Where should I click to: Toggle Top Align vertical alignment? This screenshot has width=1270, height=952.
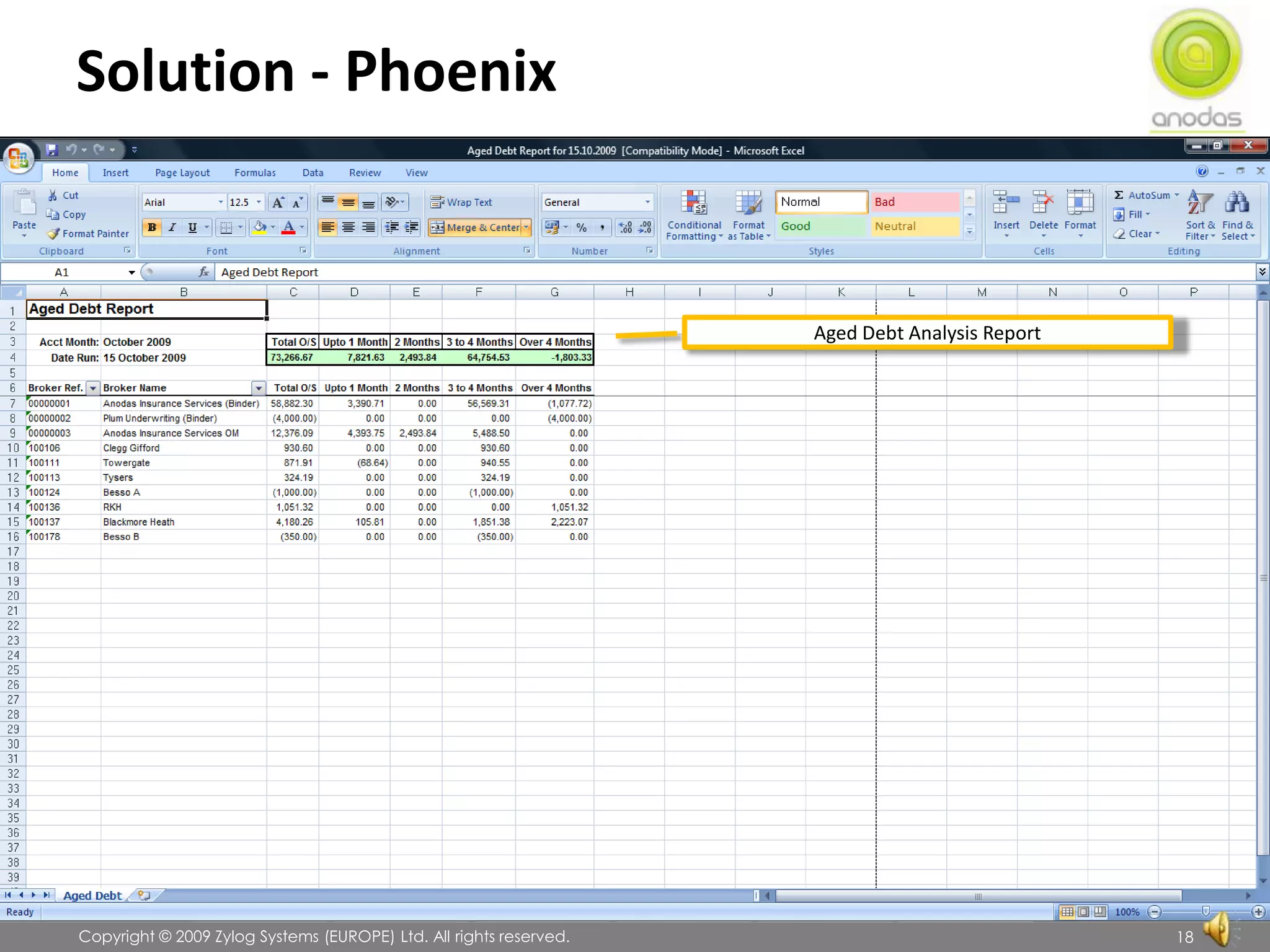pos(327,202)
